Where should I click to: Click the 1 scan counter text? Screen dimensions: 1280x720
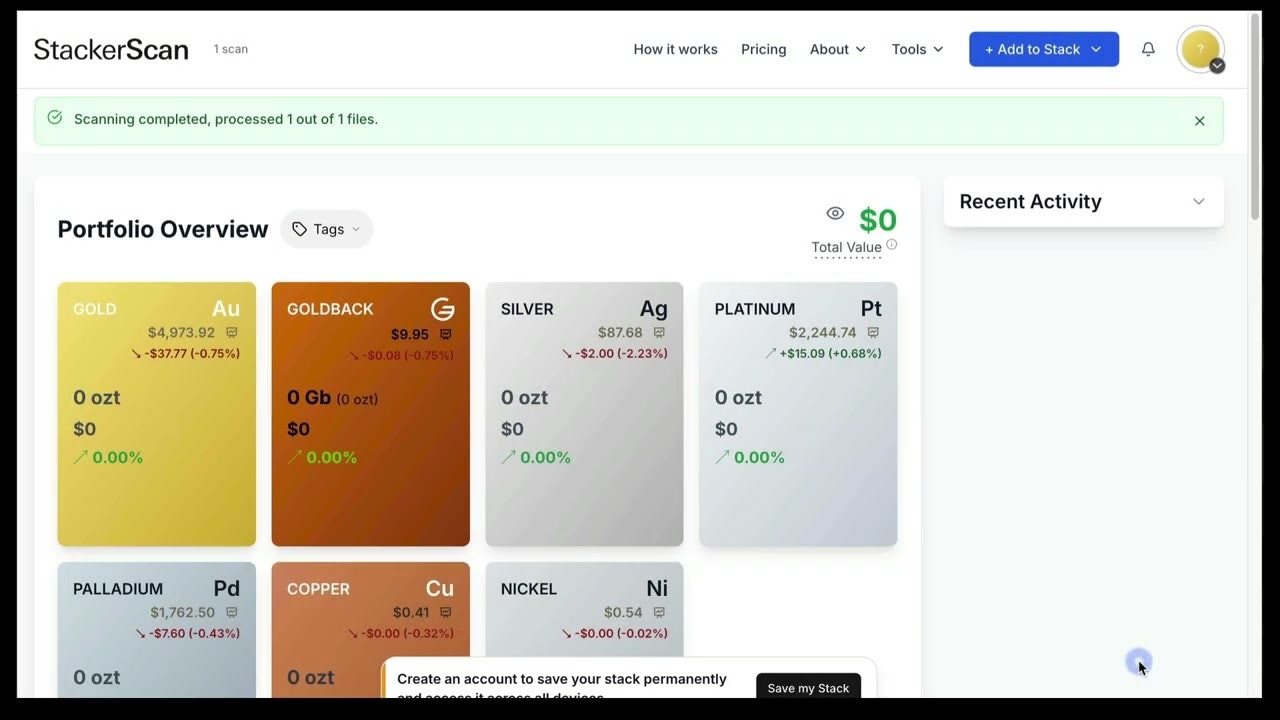[x=231, y=49]
